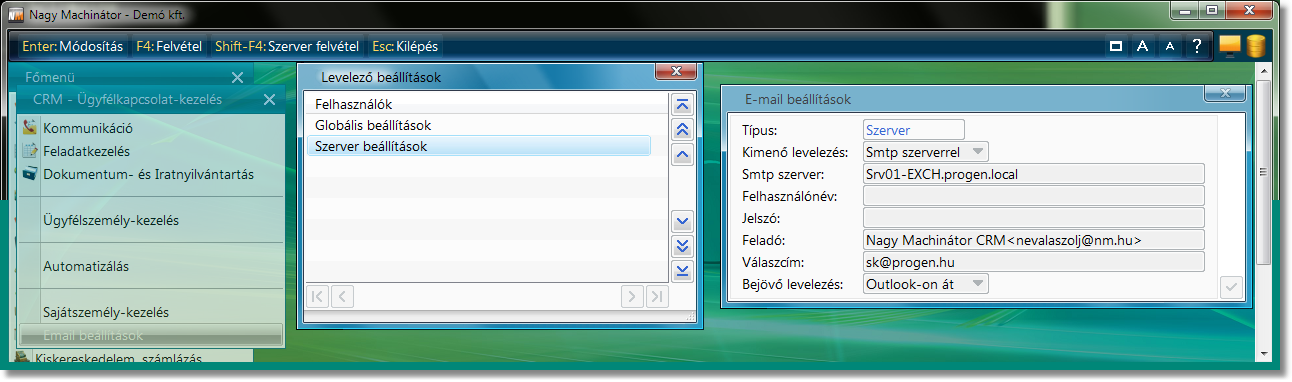Viewport: 1292px width, 382px height.
Task: Close the Levelező beállítások window
Action: [x=676, y=71]
